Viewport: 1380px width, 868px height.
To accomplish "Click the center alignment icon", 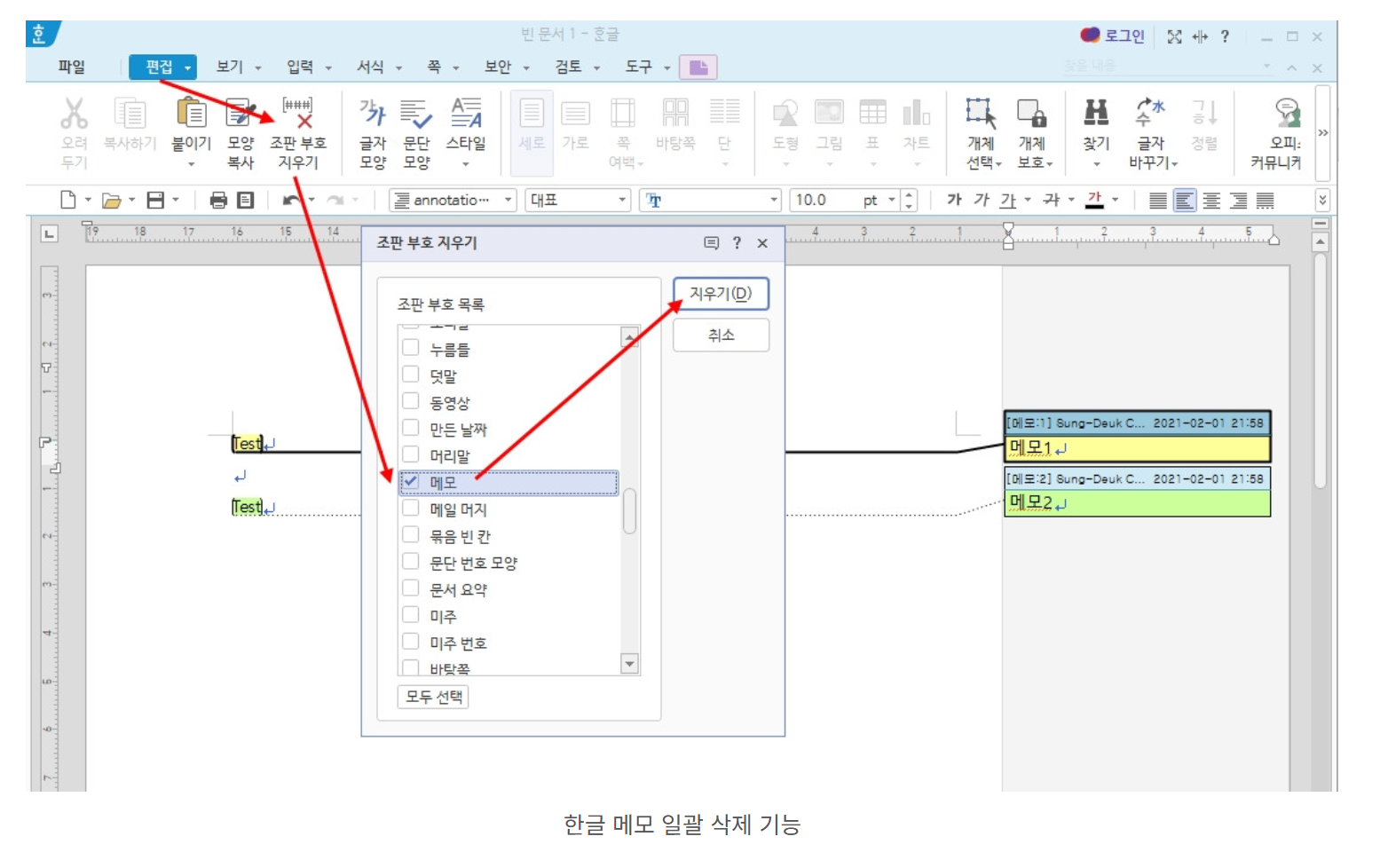I will coord(1211,201).
